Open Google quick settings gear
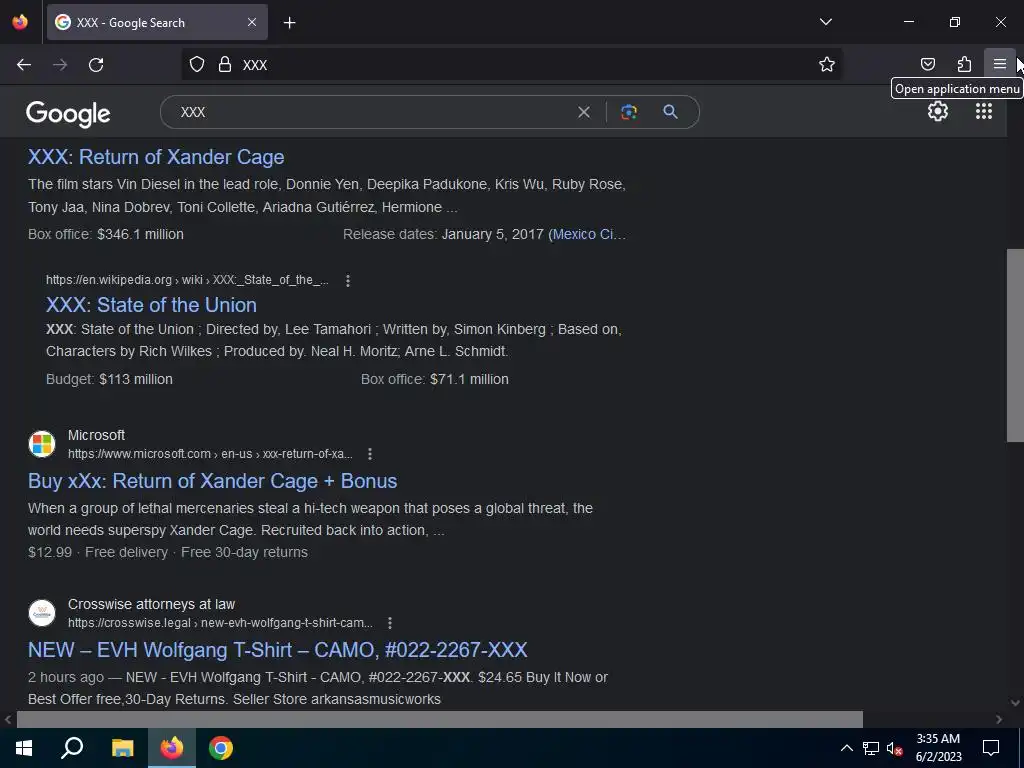 (x=938, y=111)
